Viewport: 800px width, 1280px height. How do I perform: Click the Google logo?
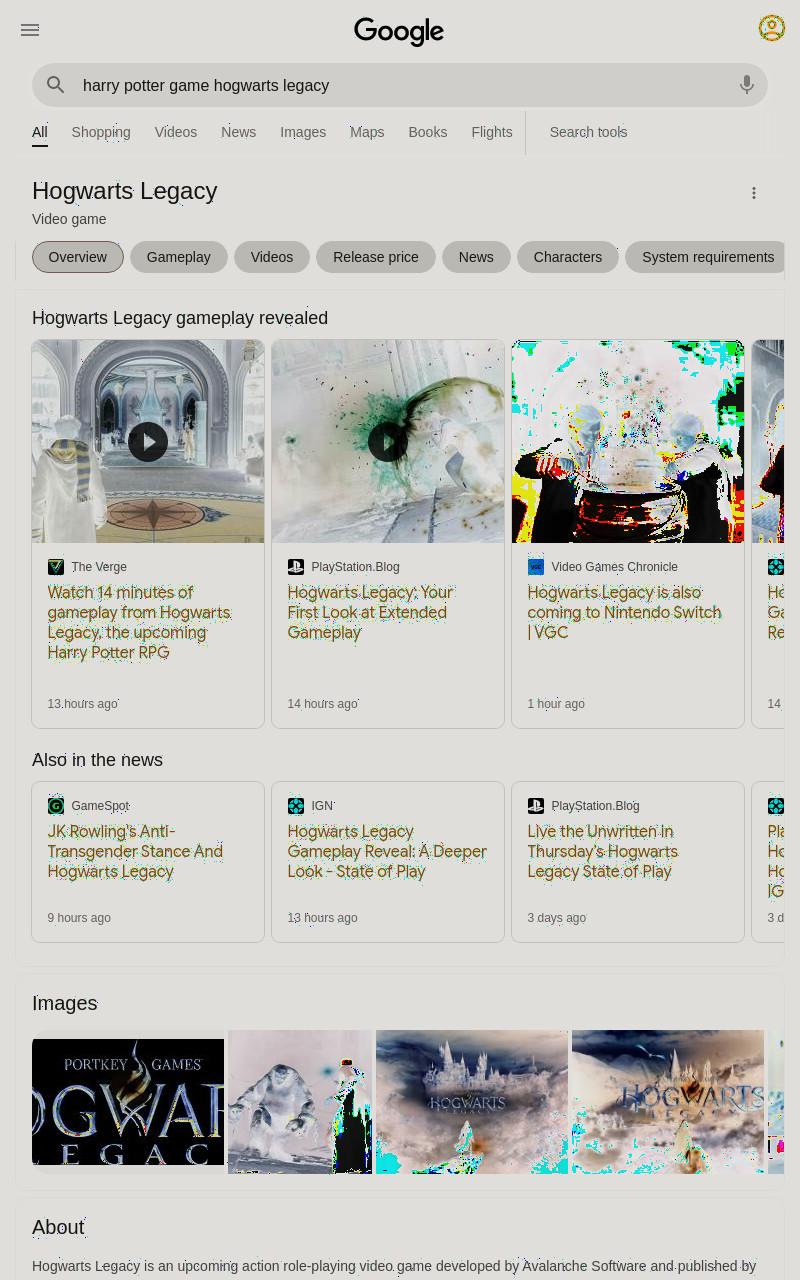pyautogui.click(x=399, y=31)
